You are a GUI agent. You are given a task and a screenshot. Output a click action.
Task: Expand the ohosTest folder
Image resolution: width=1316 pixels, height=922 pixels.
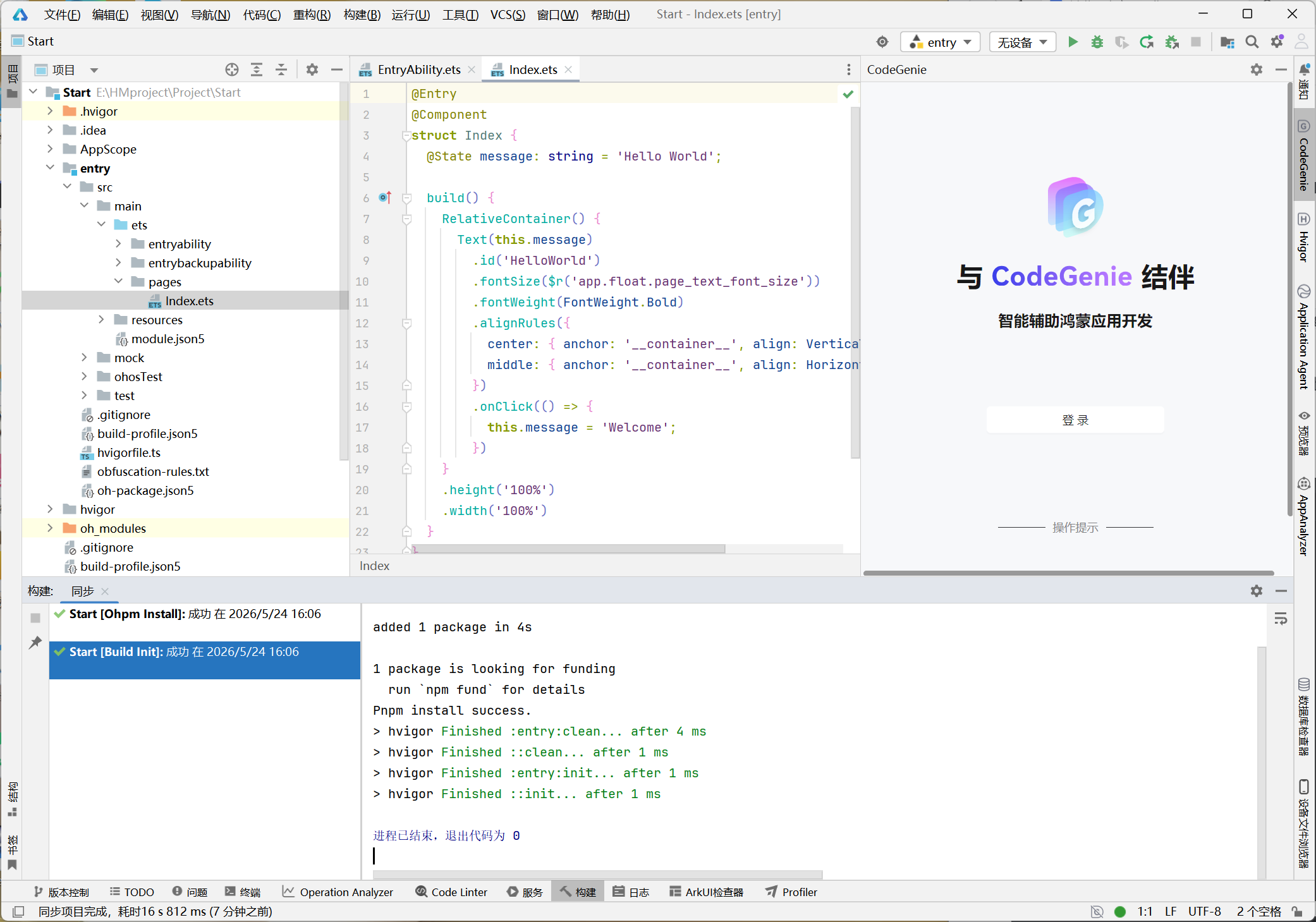pyautogui.click(x=84, y=377)
